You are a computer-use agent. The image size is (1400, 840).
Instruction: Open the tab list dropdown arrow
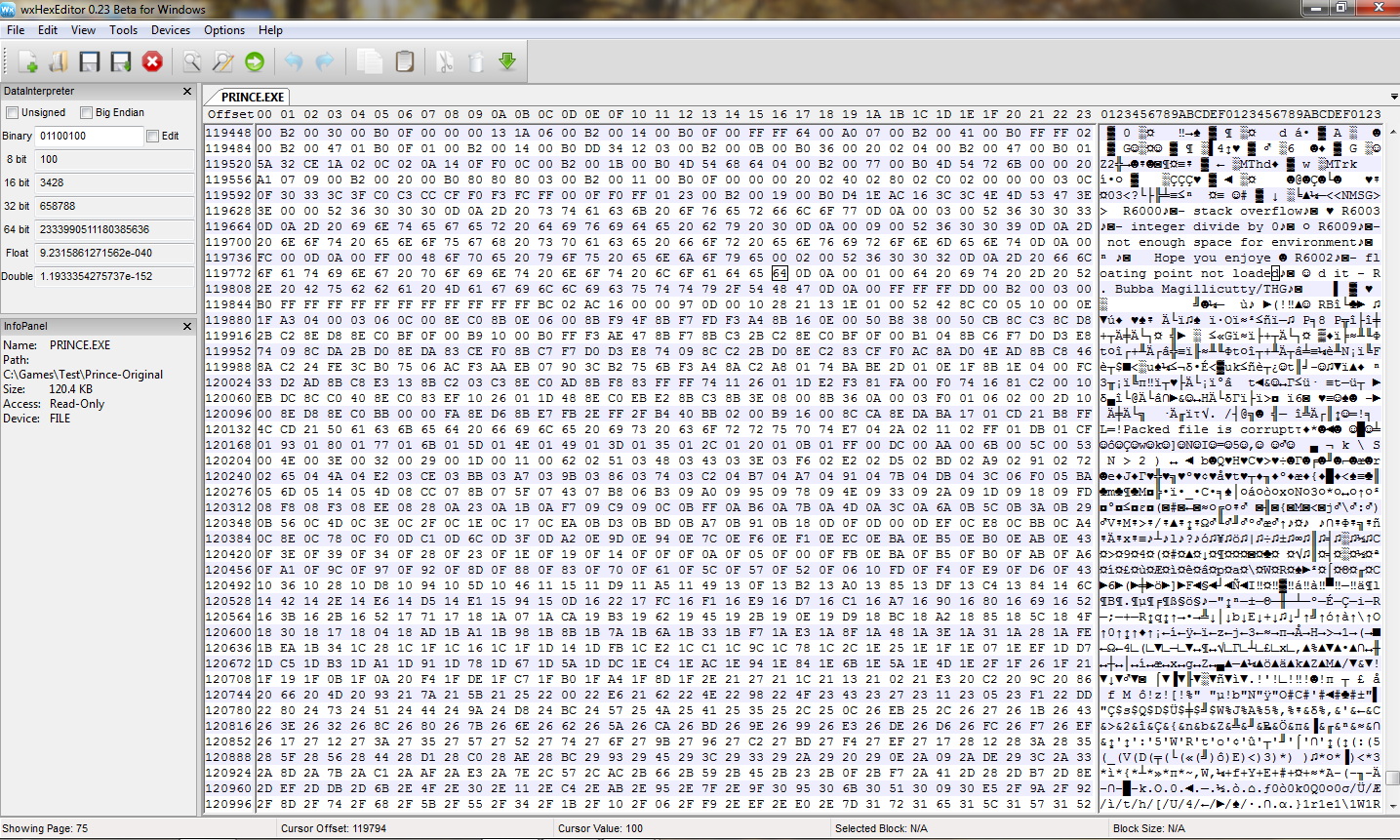(1394, 98)
